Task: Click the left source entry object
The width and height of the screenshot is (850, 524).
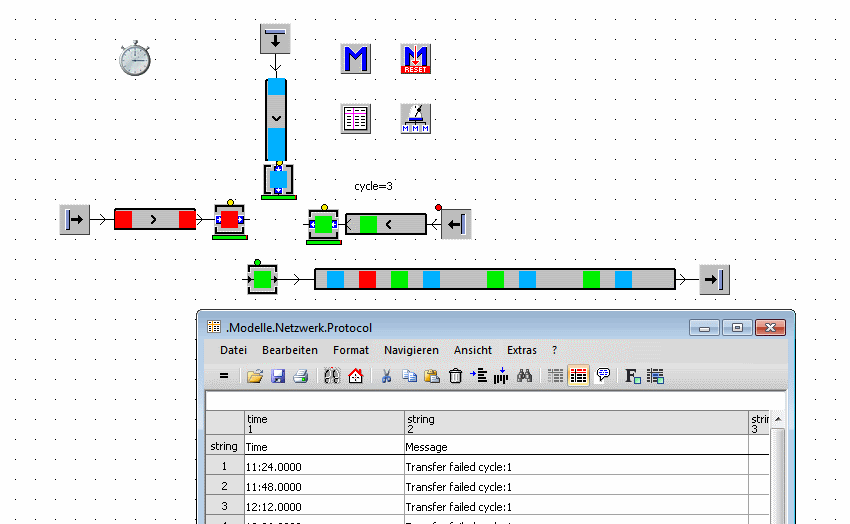Action: [x=75, y=219]
